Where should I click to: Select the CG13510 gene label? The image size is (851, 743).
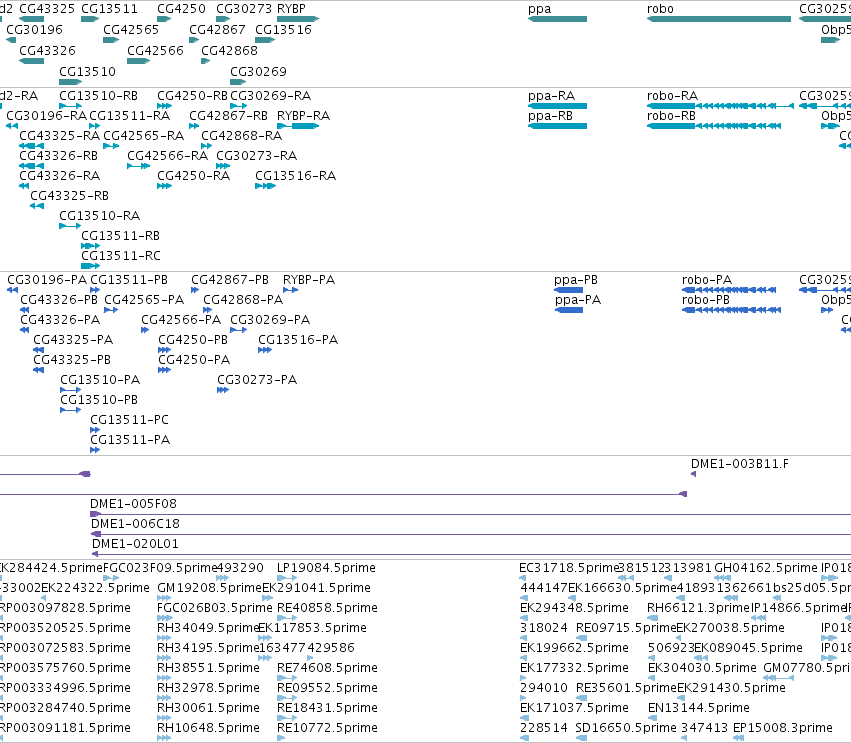pos(87,72)
